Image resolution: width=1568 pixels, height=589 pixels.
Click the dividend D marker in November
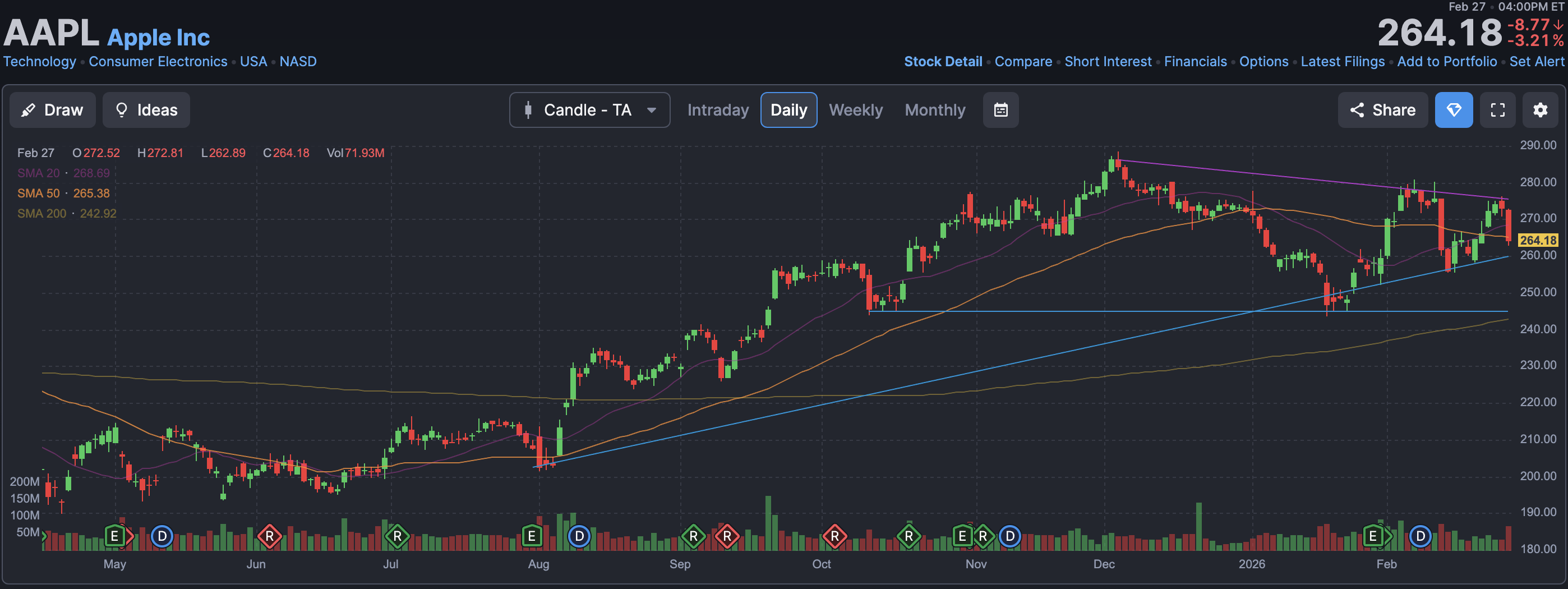[x=1010, y=536]
